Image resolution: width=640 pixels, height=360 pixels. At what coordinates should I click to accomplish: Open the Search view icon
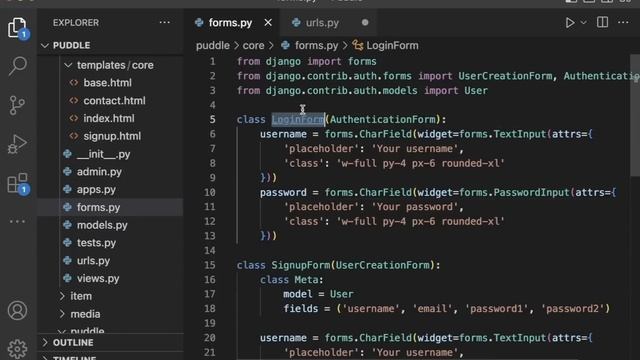(x=17, y=66)
